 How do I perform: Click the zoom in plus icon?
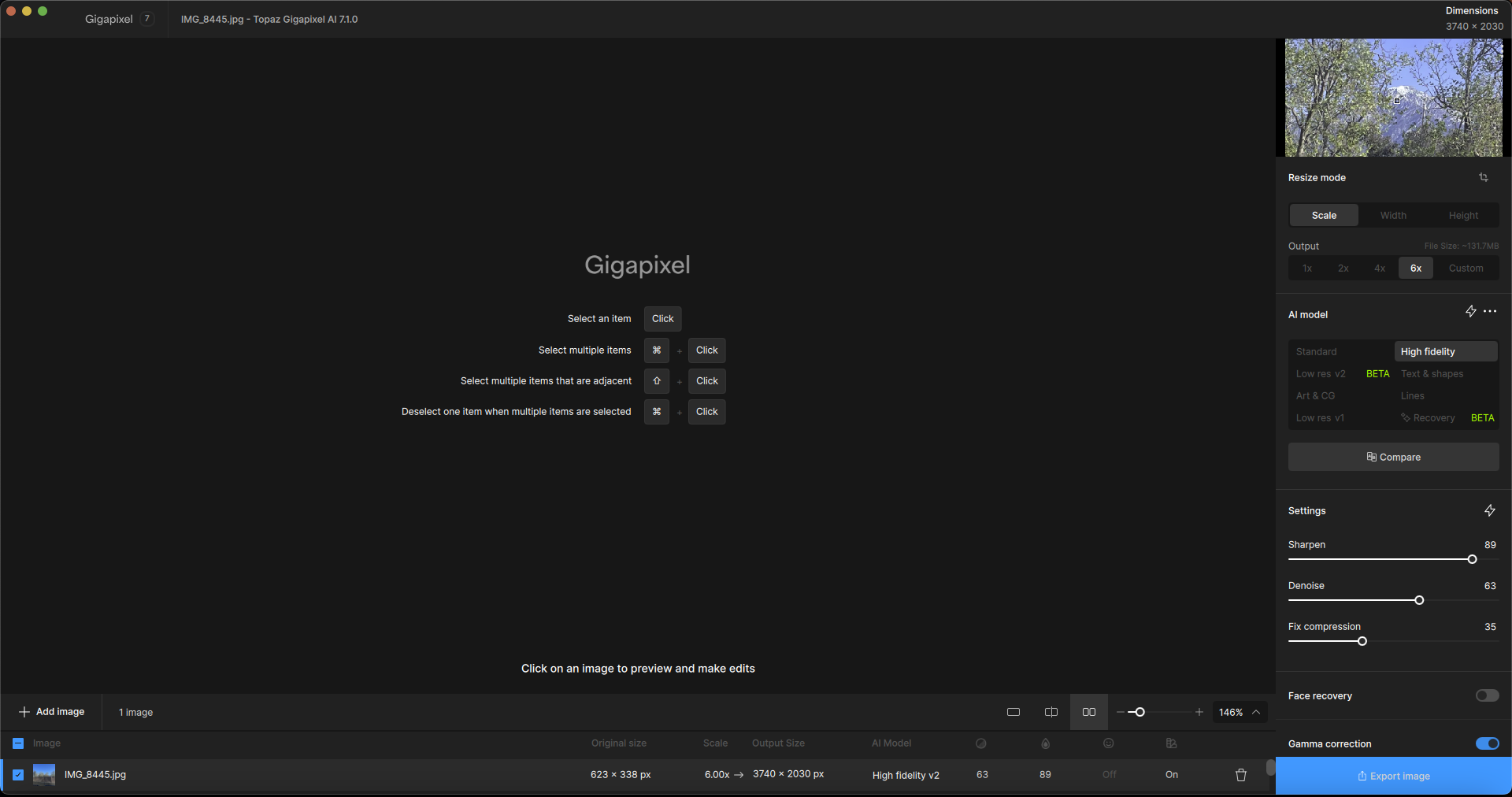pos(1199,713)
